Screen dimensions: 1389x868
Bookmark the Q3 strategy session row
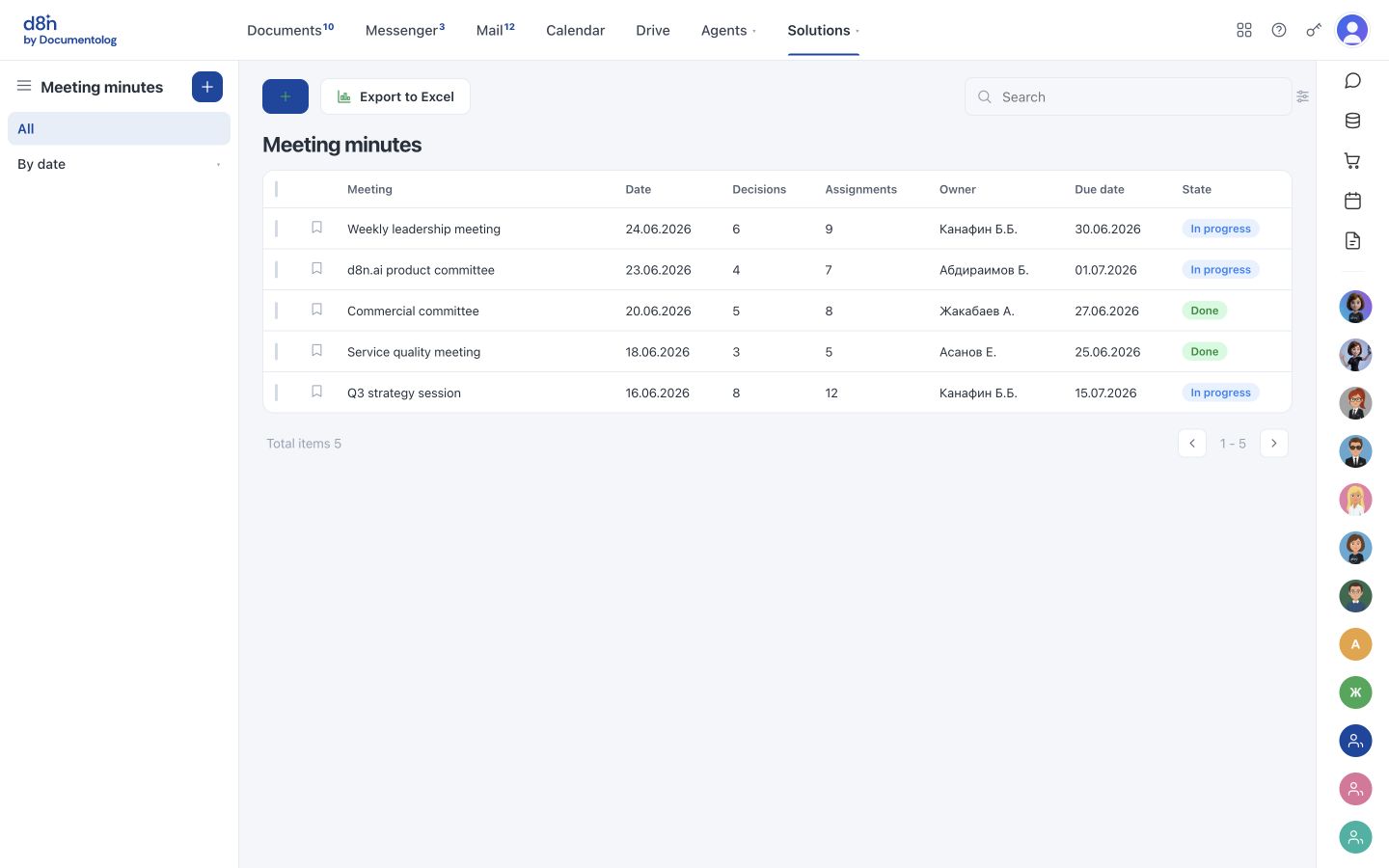click(316, 392)
